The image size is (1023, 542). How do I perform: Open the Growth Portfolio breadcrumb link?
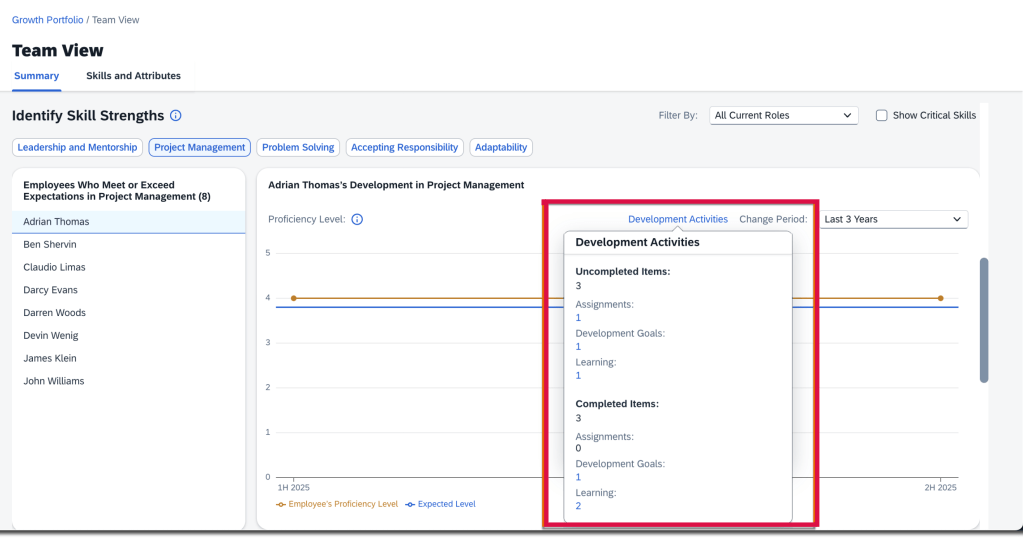point(48,20)
